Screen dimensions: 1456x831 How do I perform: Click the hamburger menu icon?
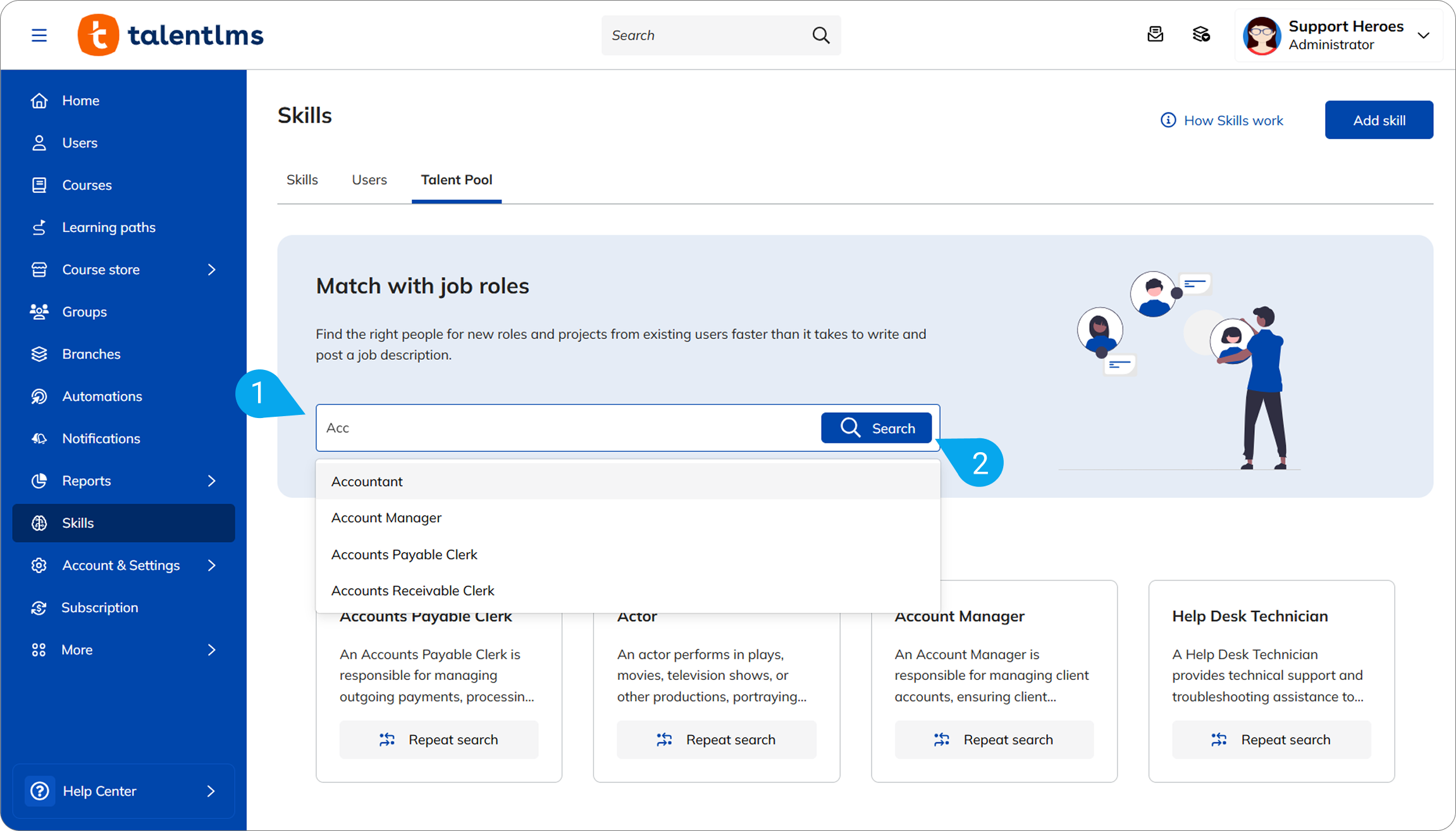(x=39, y=35)
